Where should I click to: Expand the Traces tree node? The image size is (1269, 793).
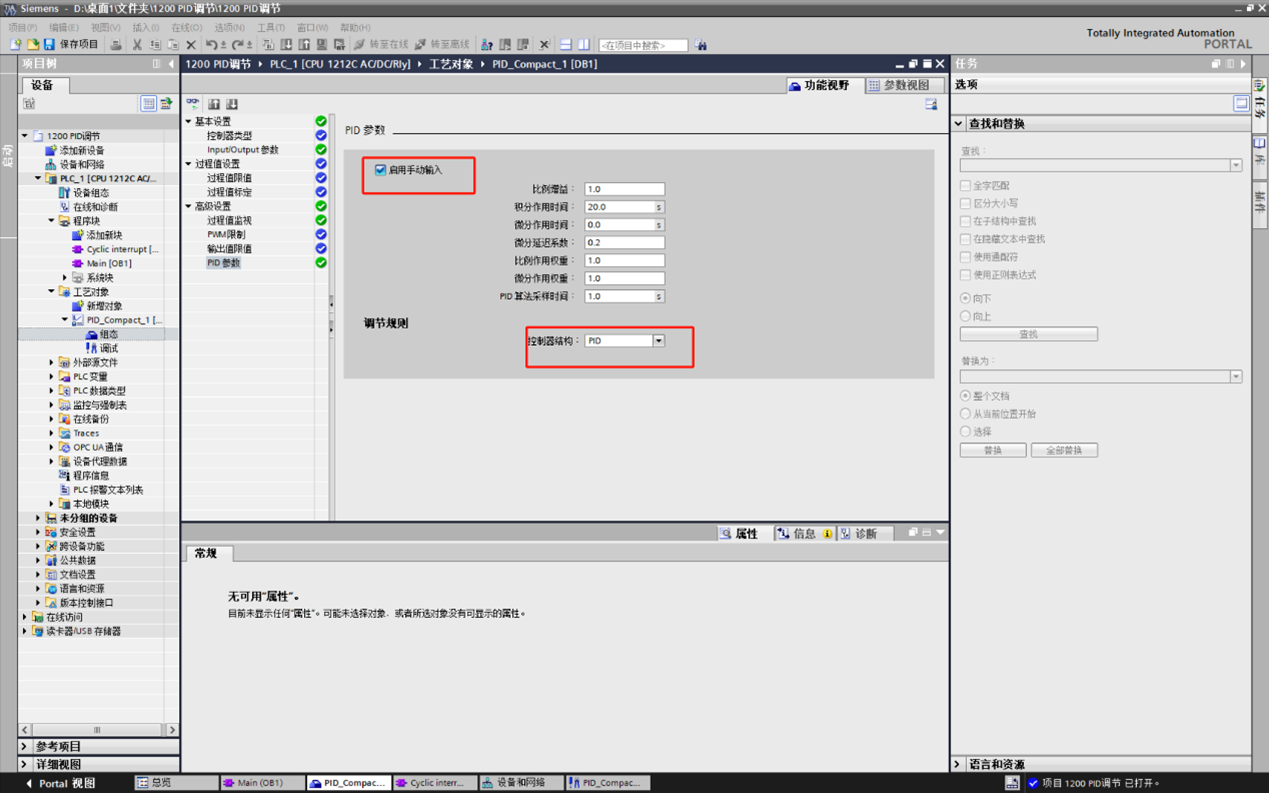coord(52,434)
